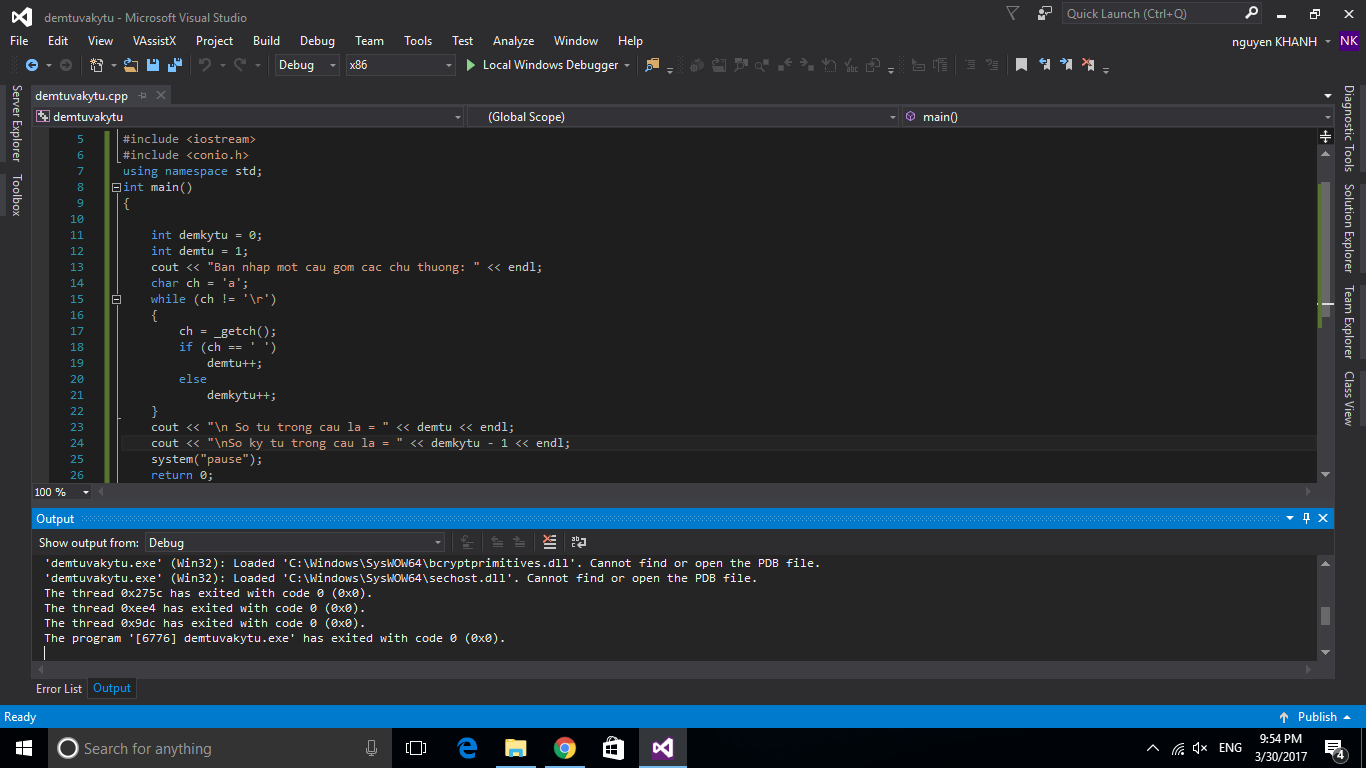Click the Find in Files toolbar icon

(653, 65)
